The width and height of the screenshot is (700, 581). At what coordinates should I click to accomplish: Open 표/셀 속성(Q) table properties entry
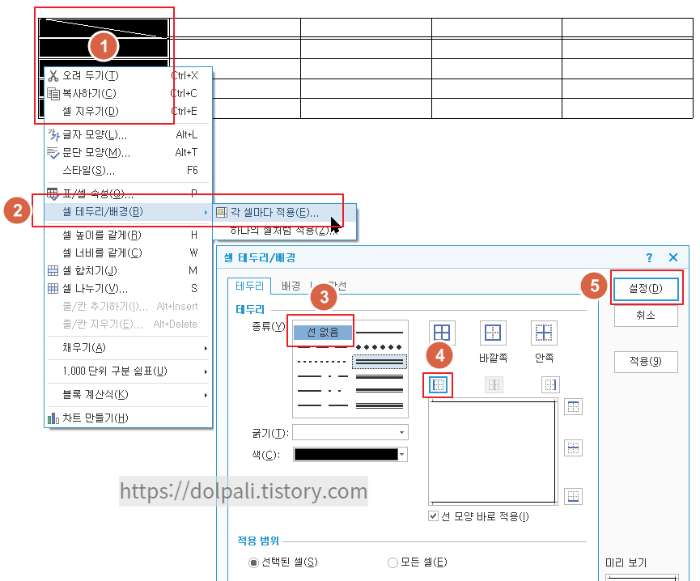(128, 194)
